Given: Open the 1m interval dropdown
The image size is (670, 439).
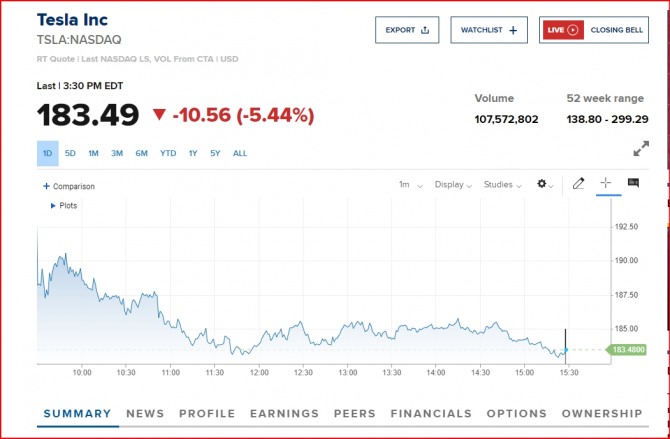Looking at the screenshot, I should [x=410, y=185].
